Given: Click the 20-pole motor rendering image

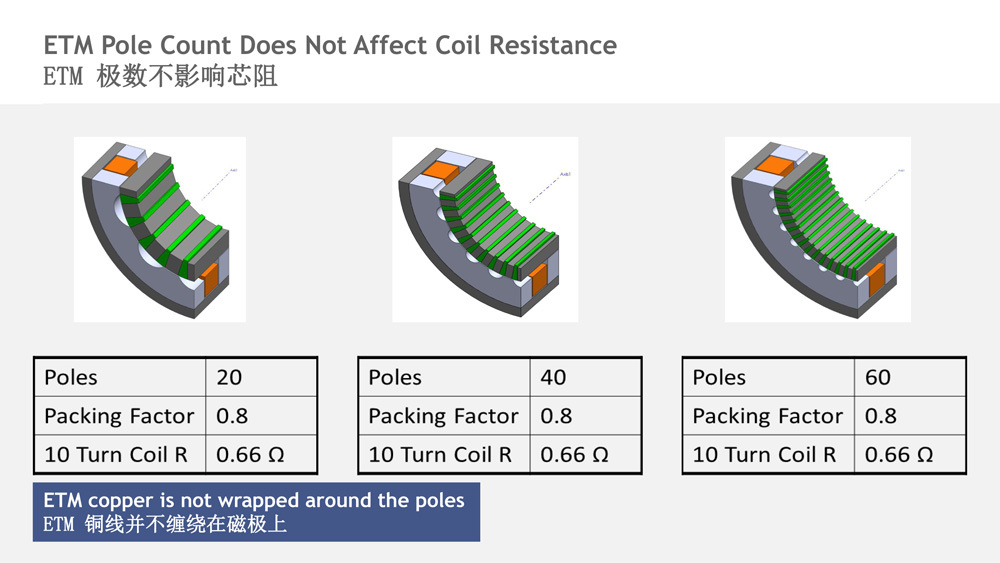Looking at the screenshot, I should [x=159, y=230].
